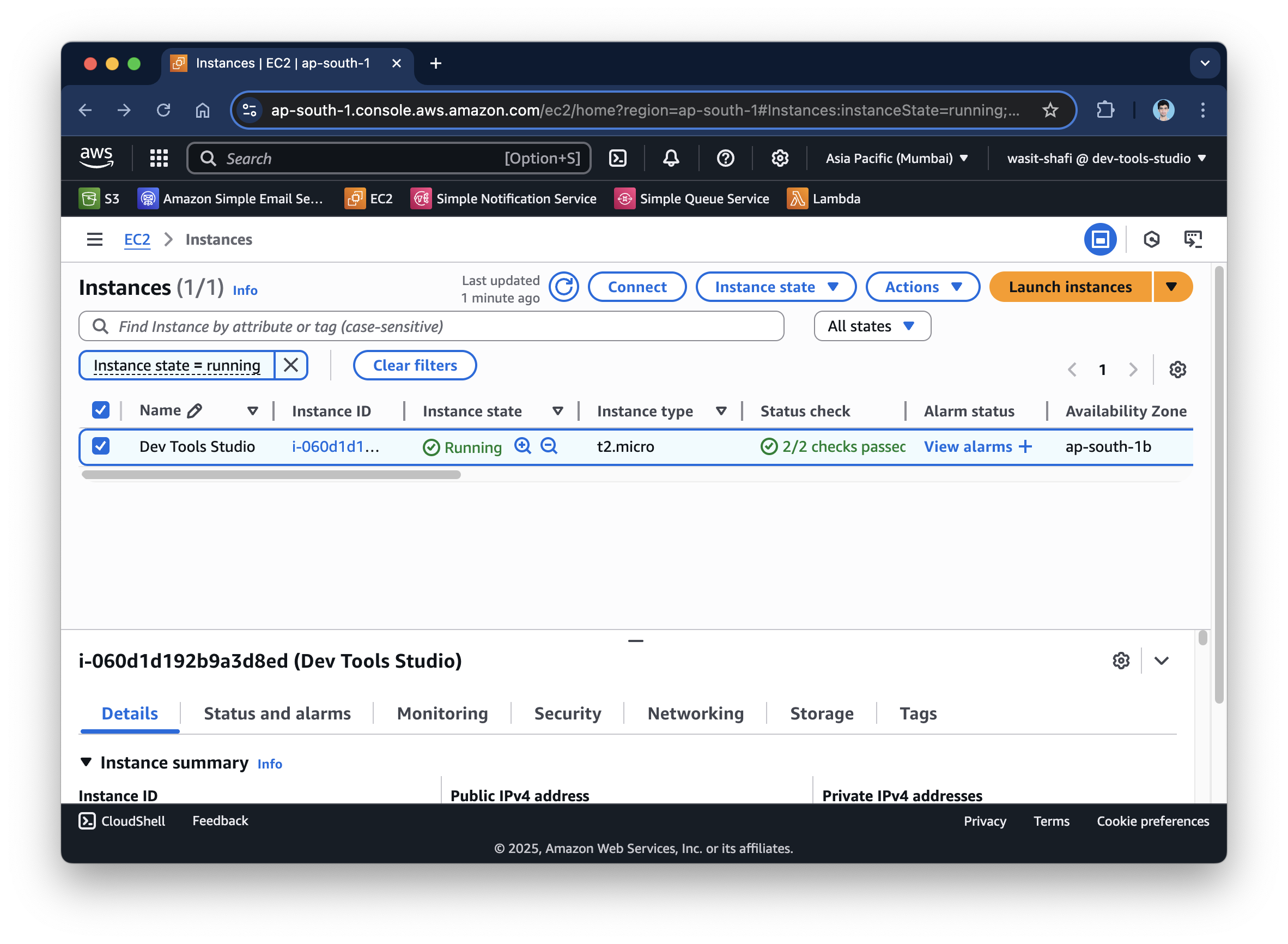Open the table preferences gear icon
The height and width of the screenshot is (944, 1288).
coord(1177,370)
